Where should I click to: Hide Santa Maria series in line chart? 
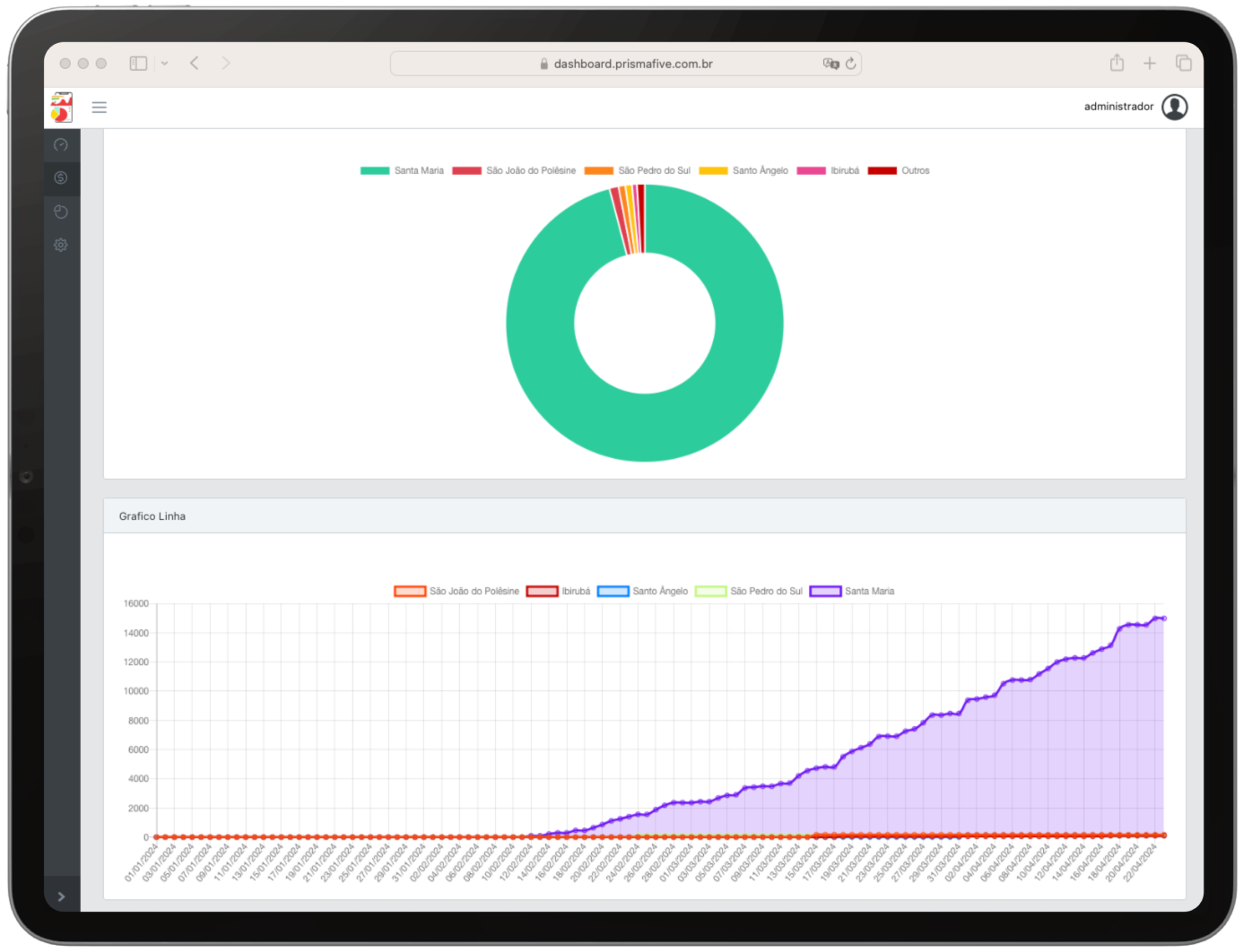852,591
